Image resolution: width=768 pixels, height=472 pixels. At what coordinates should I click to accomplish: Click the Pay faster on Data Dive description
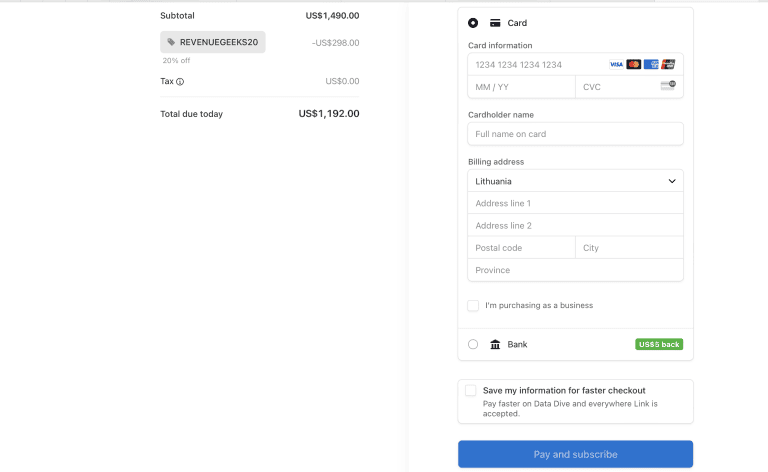[570, 408]
